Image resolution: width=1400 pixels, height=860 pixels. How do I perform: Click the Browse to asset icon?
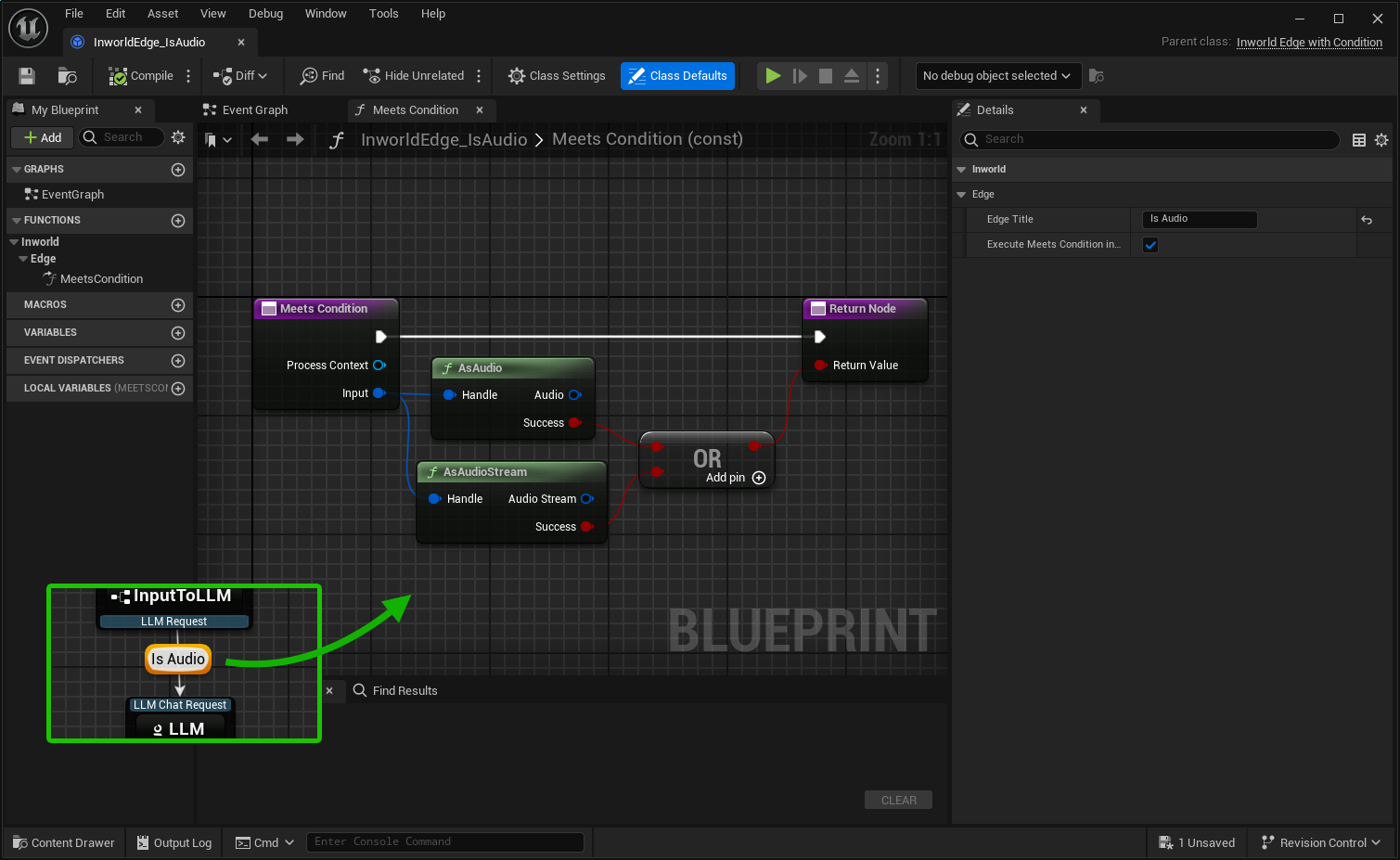tap(67, 76)
